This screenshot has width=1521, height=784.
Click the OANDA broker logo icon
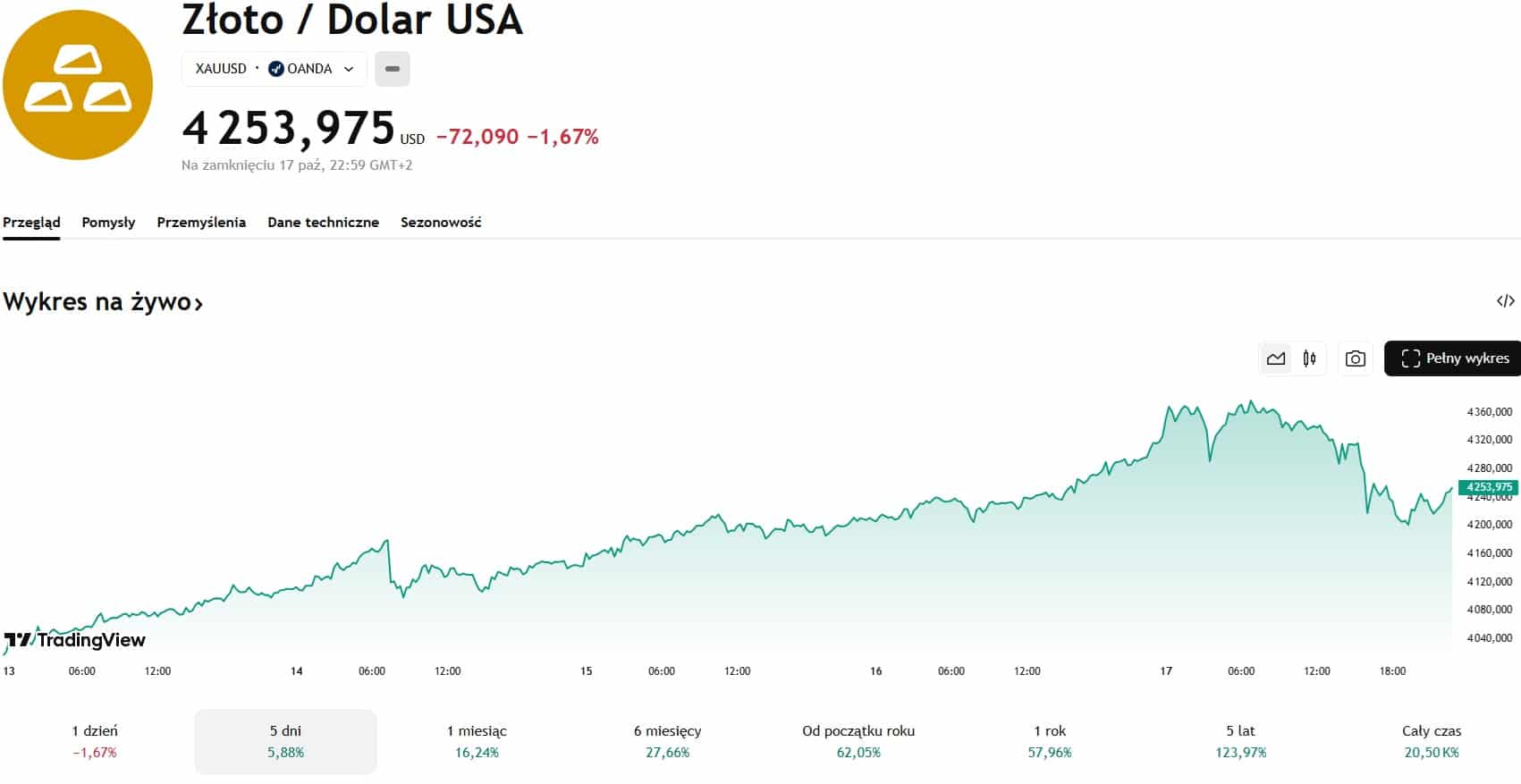[x=276, y=69]
